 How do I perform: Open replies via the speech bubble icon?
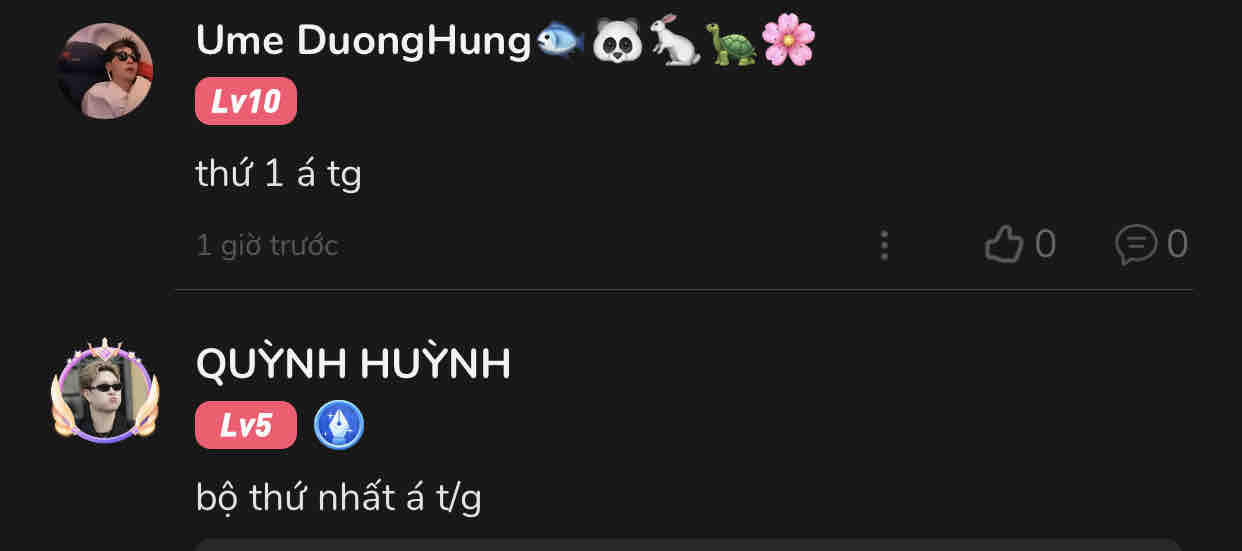pyautogui.click(x=1136, y=244)
